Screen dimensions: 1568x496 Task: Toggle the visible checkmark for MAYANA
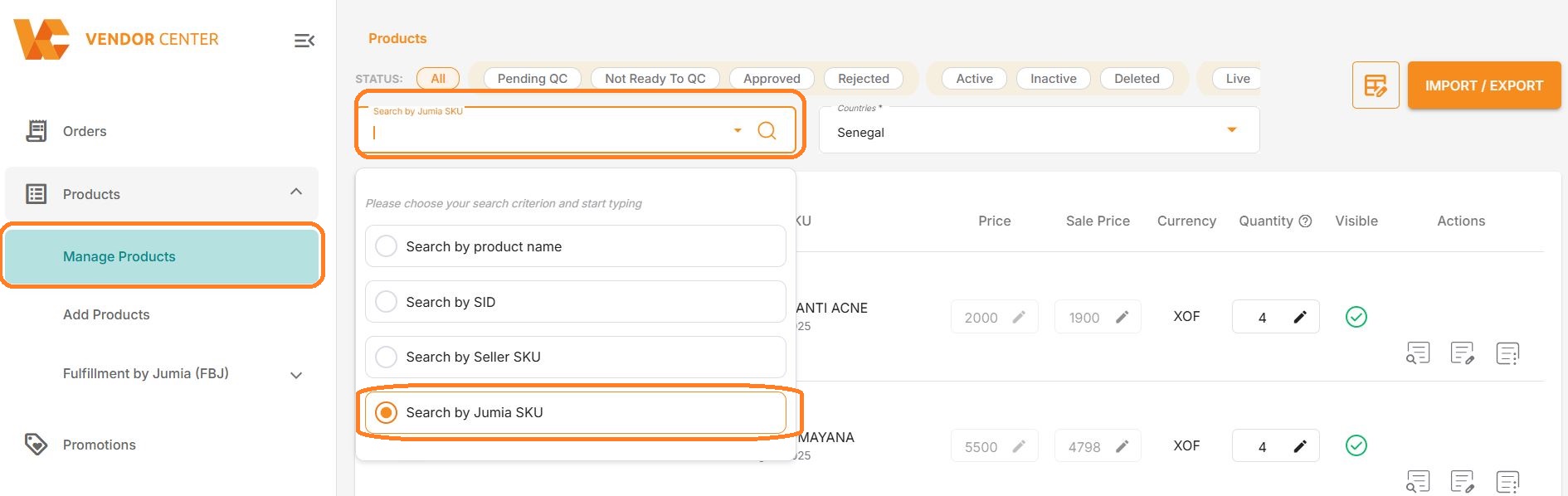(x=1356, y=446)
